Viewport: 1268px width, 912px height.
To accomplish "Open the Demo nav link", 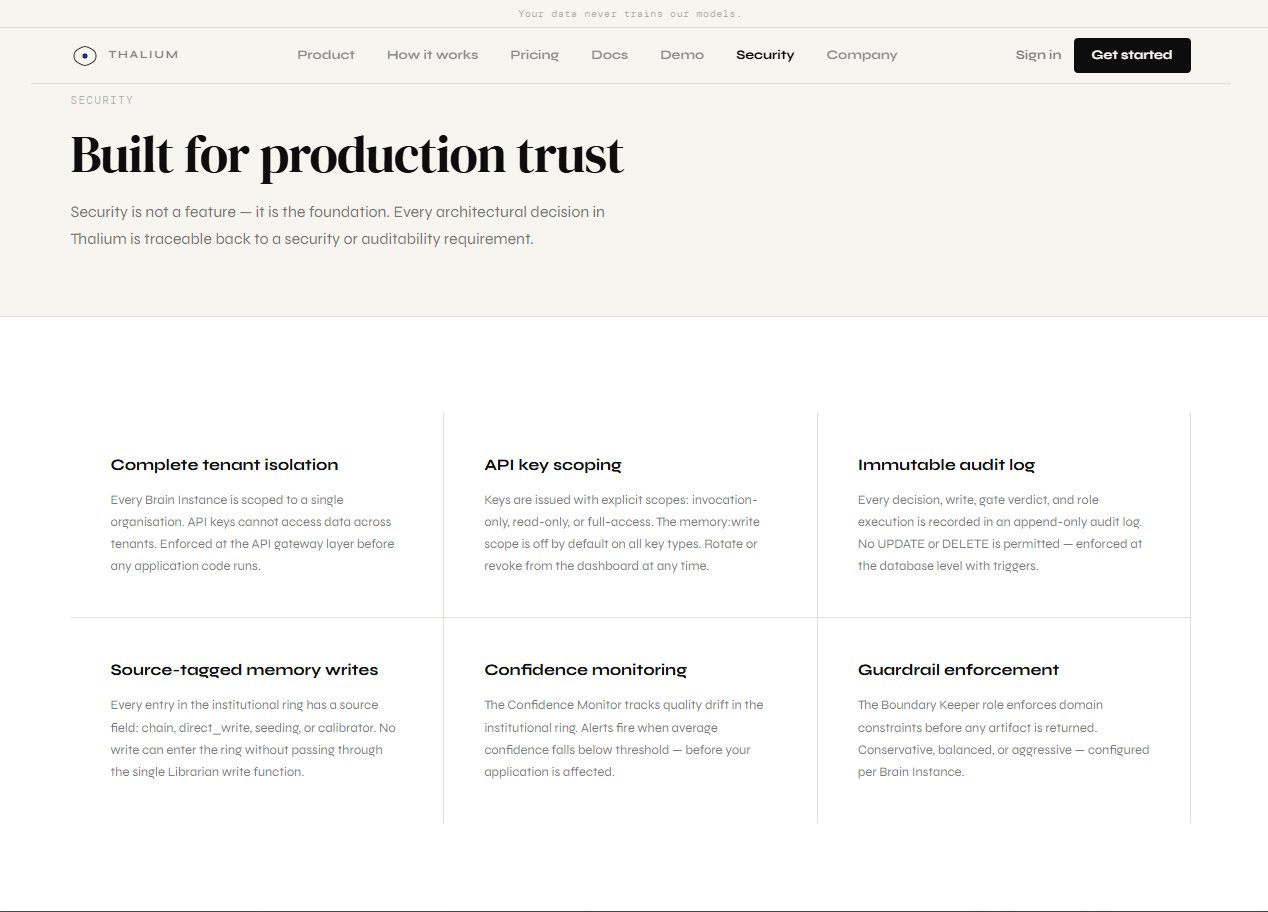I will (x=682, y=55).
